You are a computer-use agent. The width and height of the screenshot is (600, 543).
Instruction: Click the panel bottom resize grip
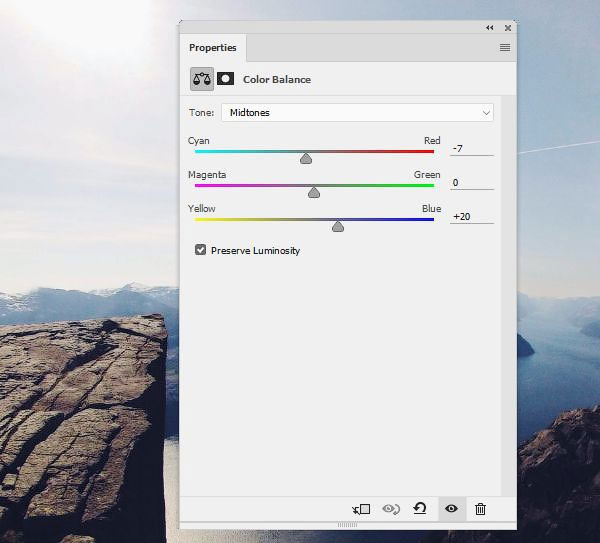coord(347,525)
